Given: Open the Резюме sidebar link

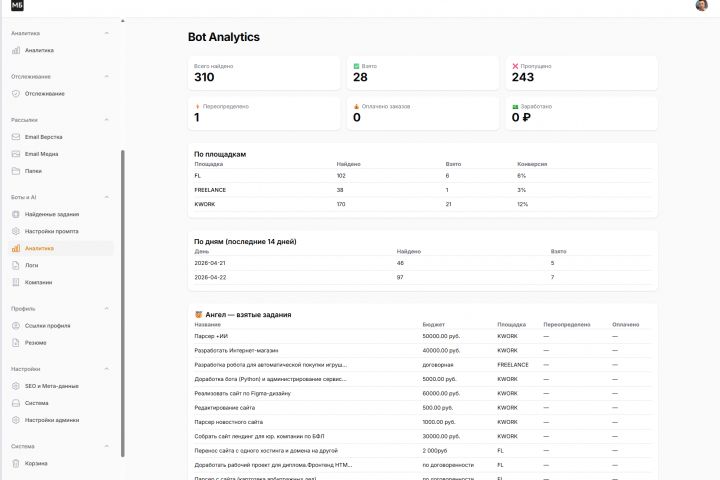Looking at the screenshot, I should point(35,343).
